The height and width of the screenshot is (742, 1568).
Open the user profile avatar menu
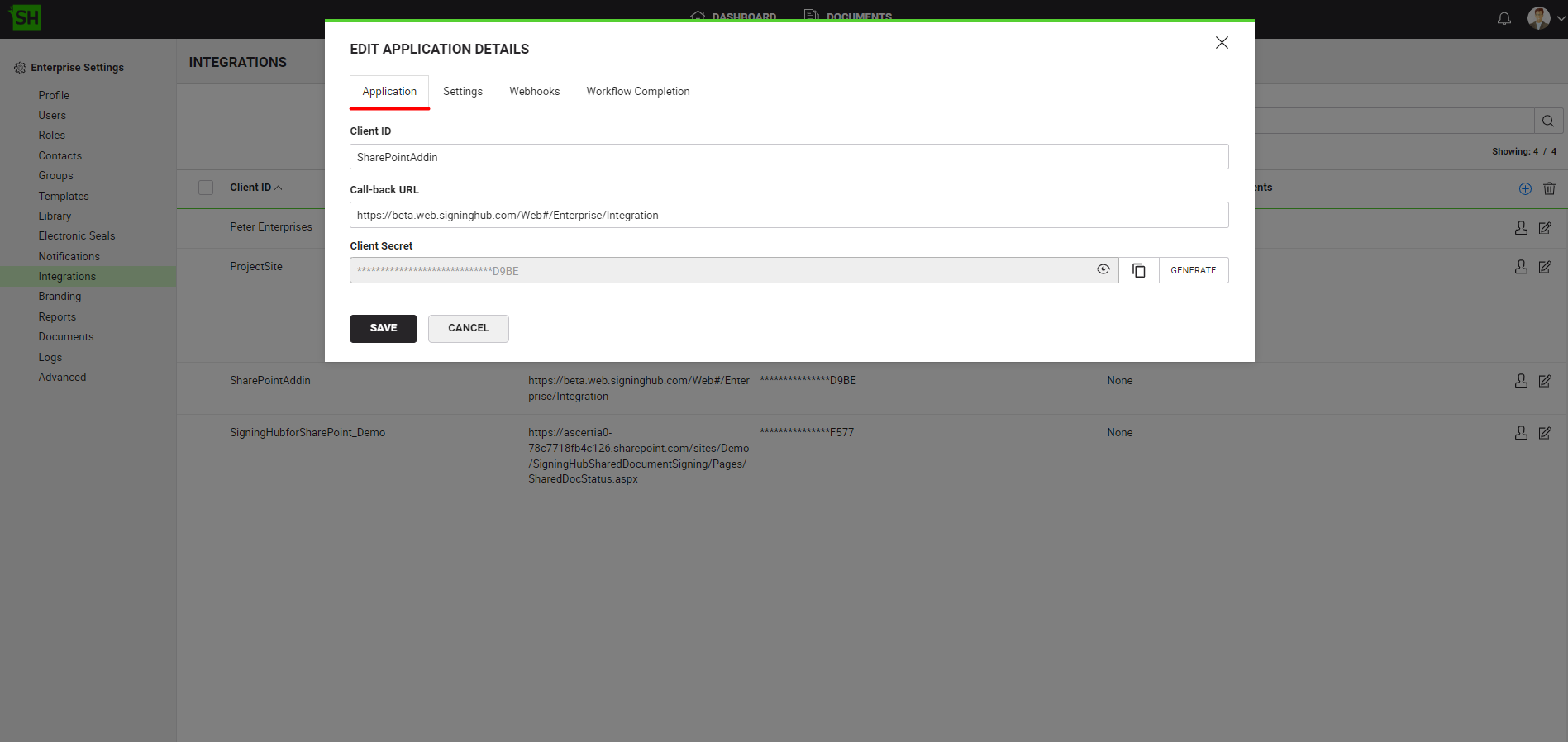[x=1539, y=18]
